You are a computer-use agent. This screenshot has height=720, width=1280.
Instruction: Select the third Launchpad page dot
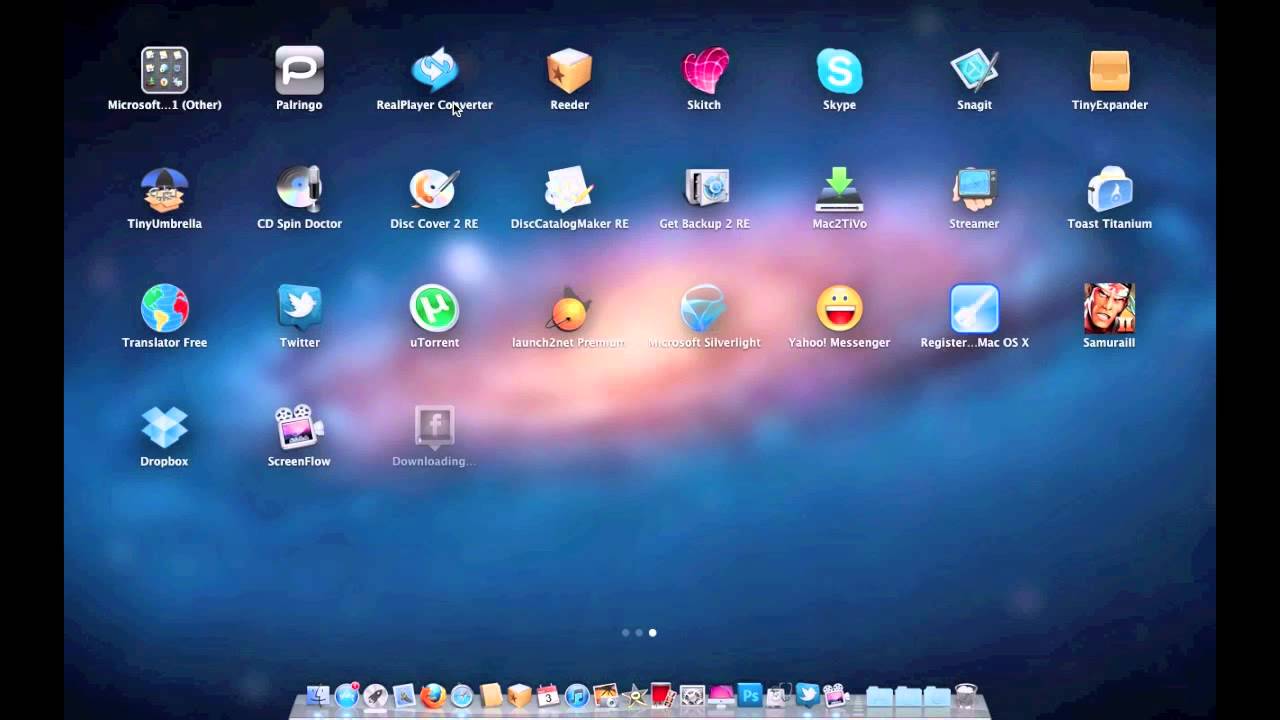click(653, 633)
